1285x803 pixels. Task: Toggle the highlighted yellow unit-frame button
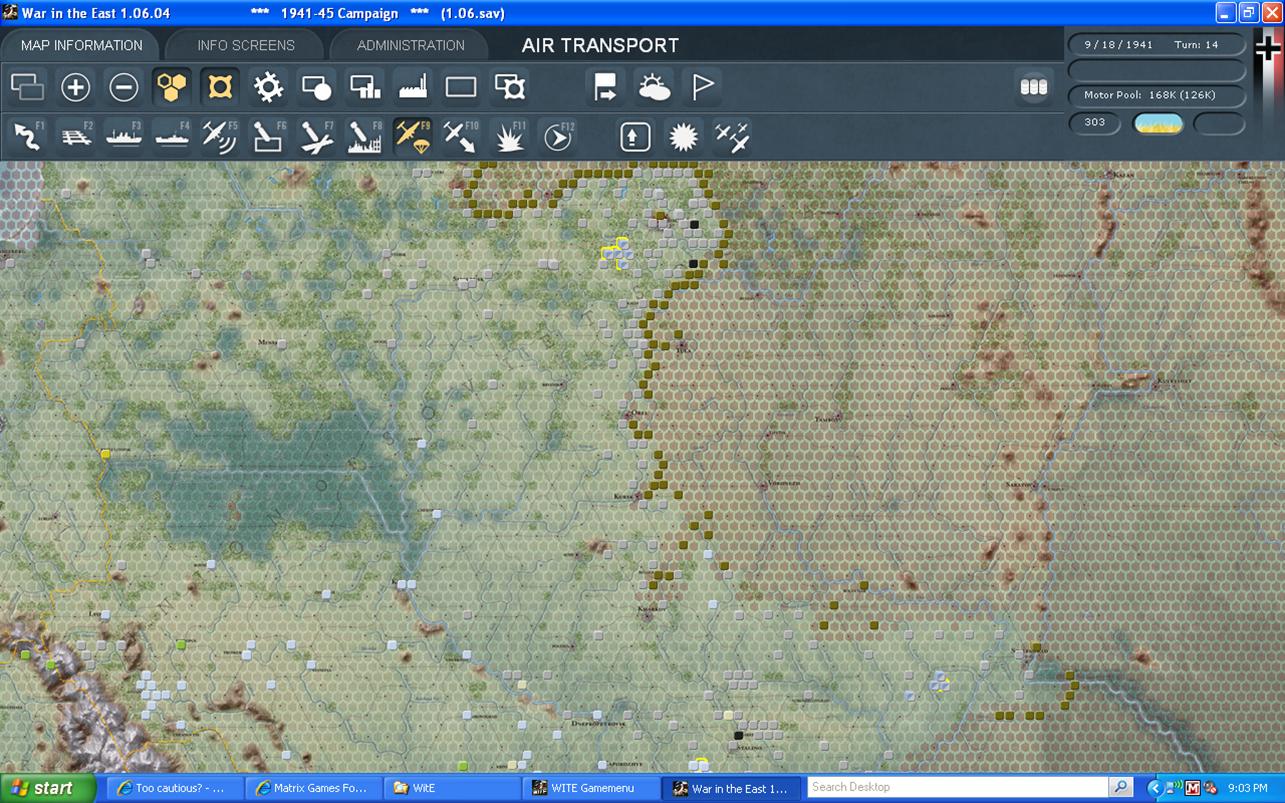(220, 88)
